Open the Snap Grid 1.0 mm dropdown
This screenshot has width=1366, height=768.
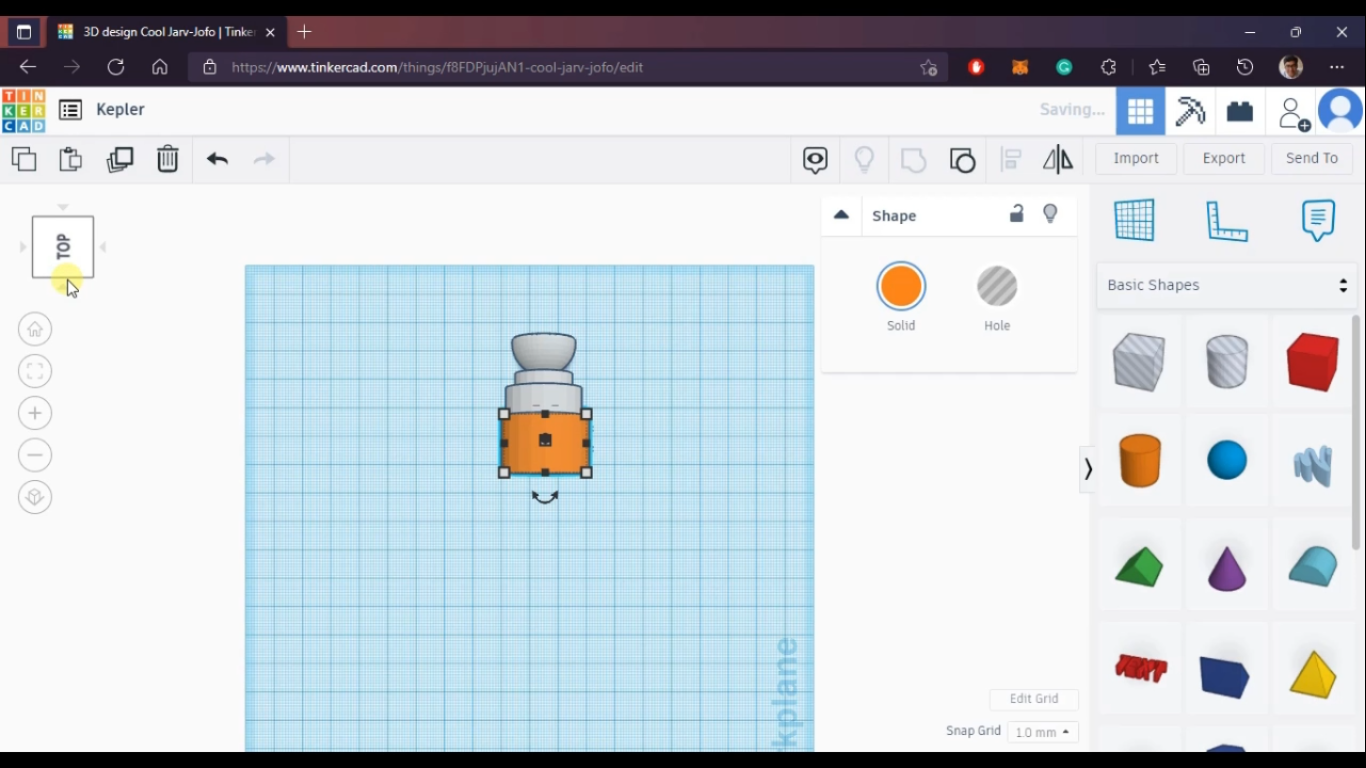tap(1042, 732)
